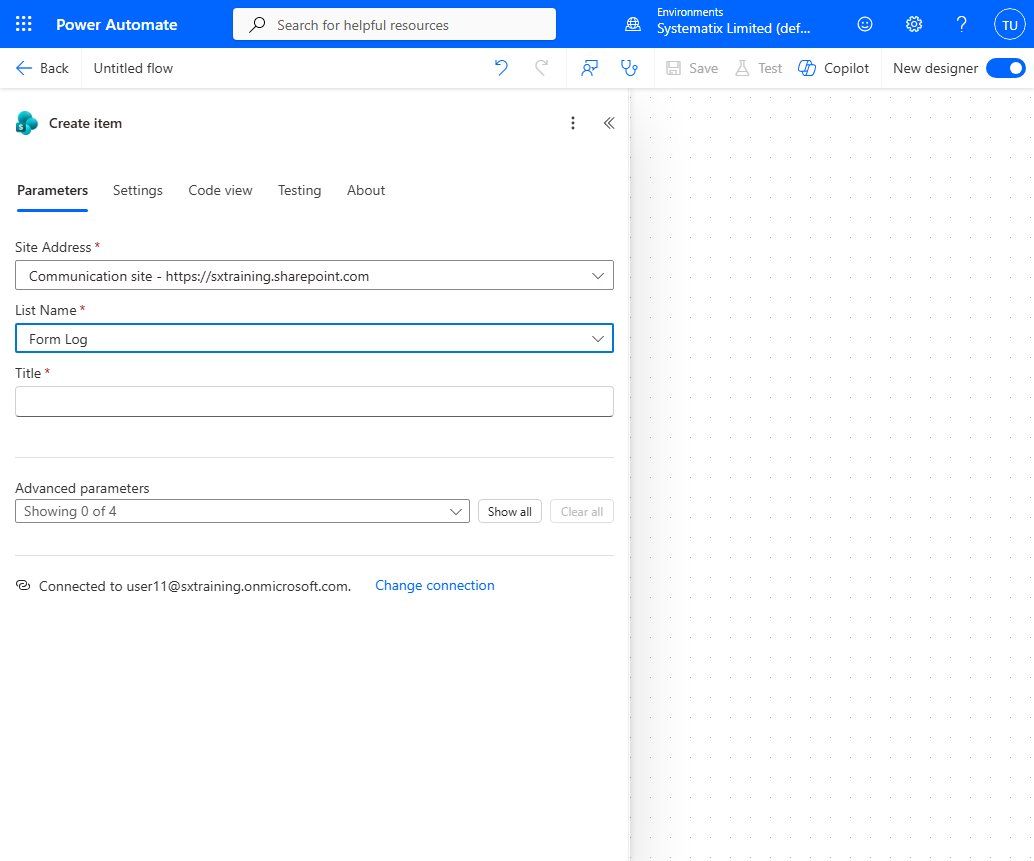Open the Create item more options menu
The height and width of the screenshot is (861, 1034).
(573, 123)
